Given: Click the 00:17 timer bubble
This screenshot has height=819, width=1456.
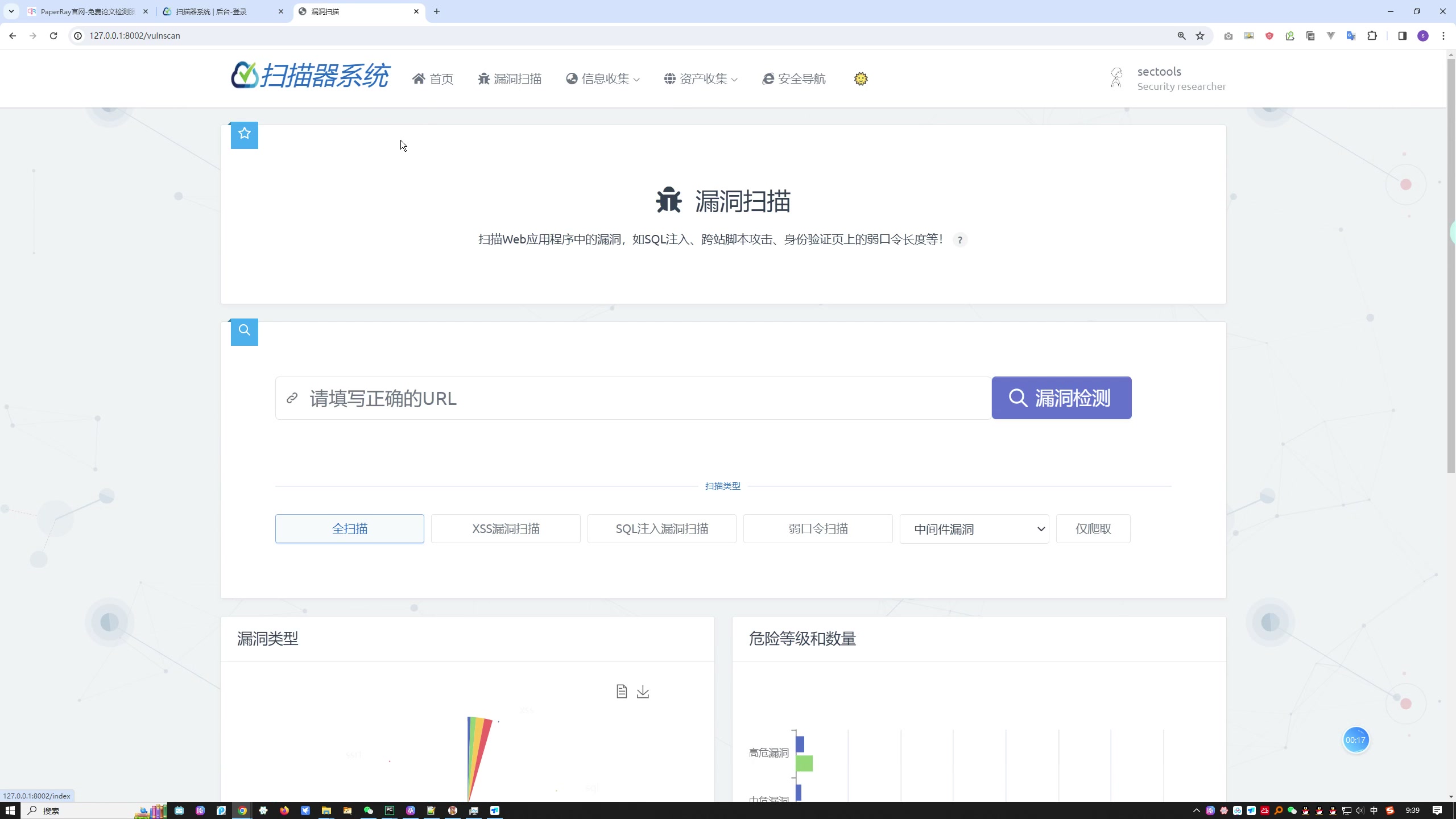Looking at the screenshot, I should 1356,740.
